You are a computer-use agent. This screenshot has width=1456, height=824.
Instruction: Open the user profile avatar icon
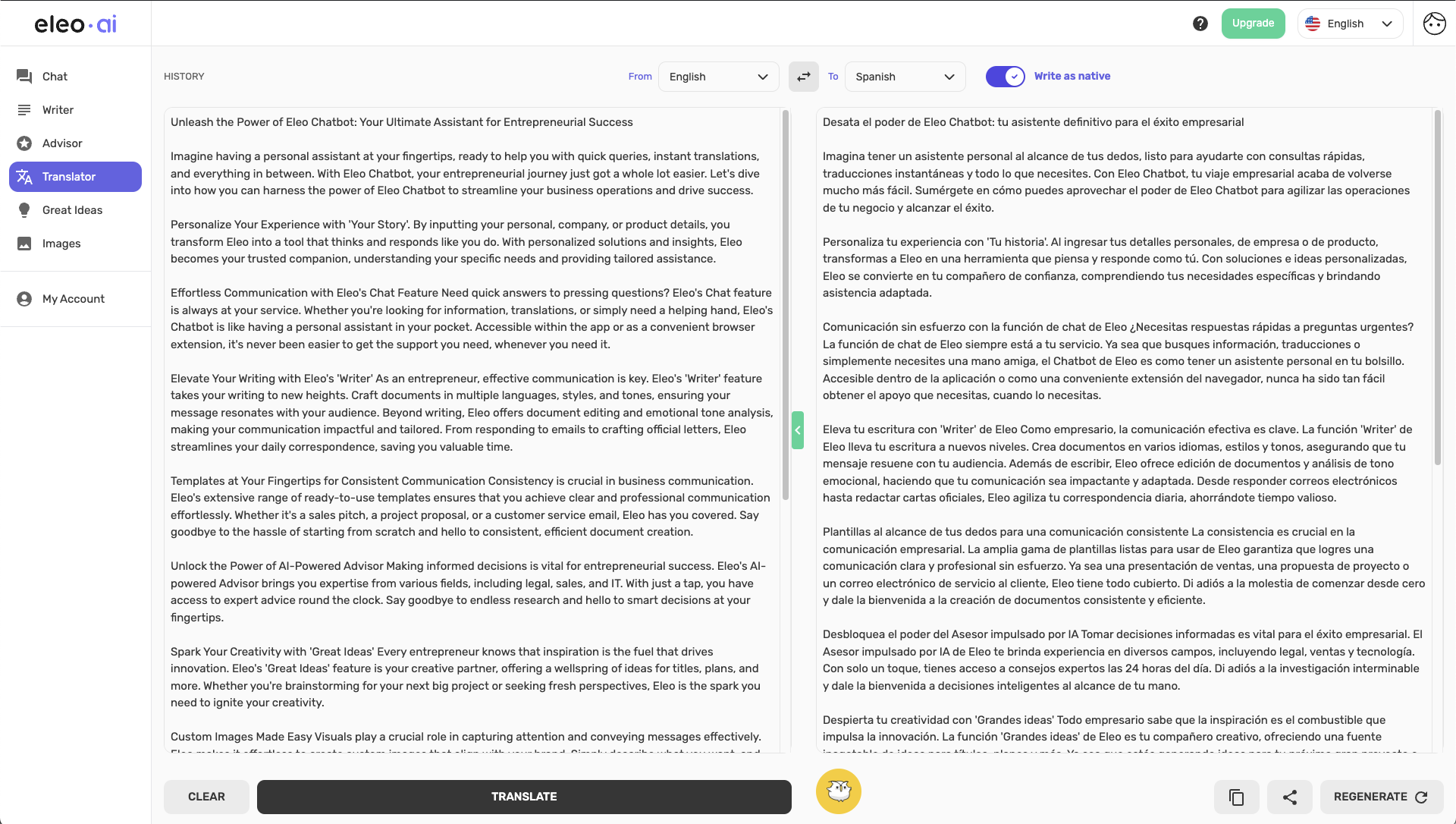coord(1433,24)
